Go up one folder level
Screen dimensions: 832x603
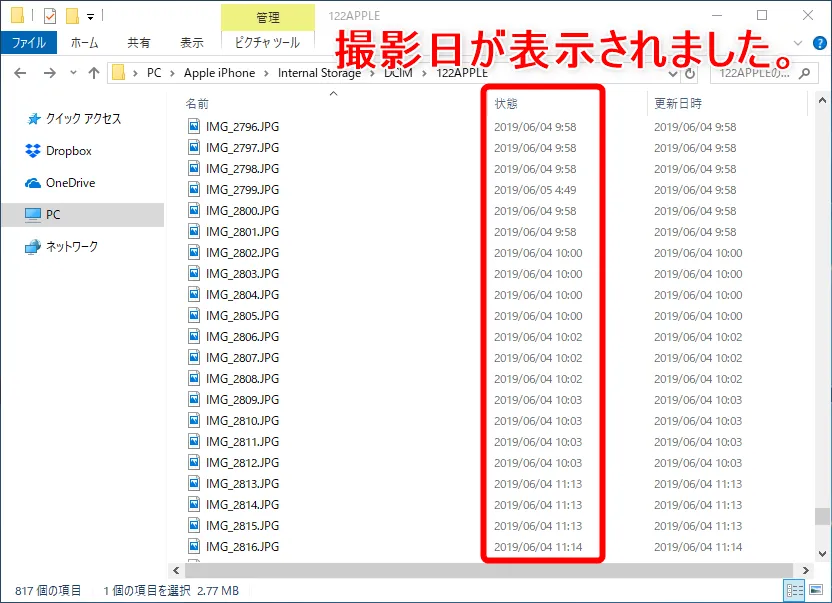pyautogui.click(x=94, y=73)
